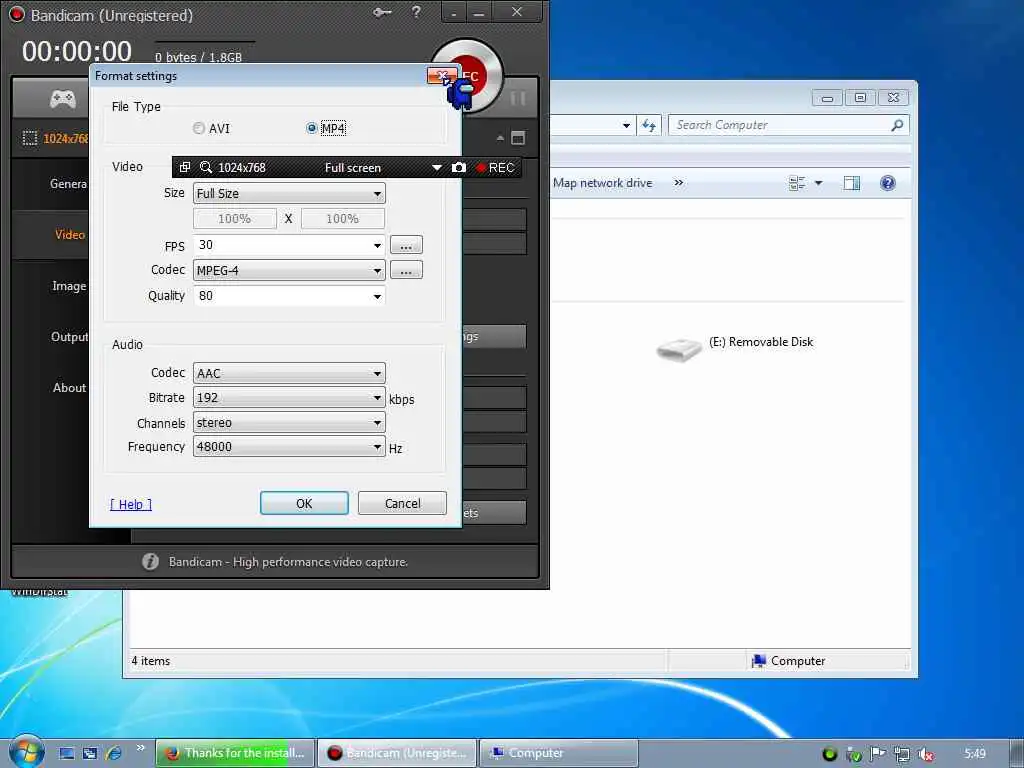The height and width of the screenshot is (768, 1024).
Task: Click the network tray icon
Action: (902, 754)
